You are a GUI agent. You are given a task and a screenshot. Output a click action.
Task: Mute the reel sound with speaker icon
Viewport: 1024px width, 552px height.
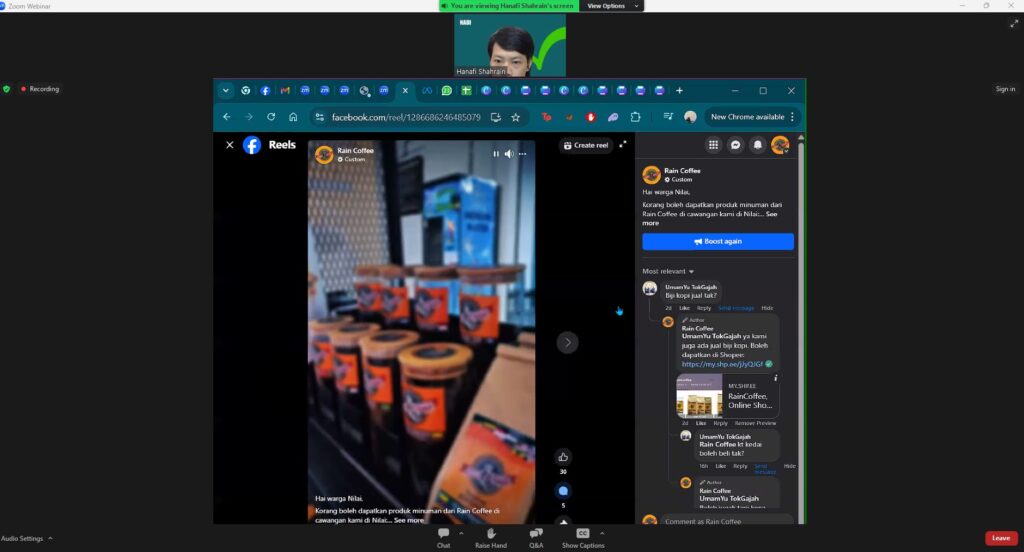point(508,154)
